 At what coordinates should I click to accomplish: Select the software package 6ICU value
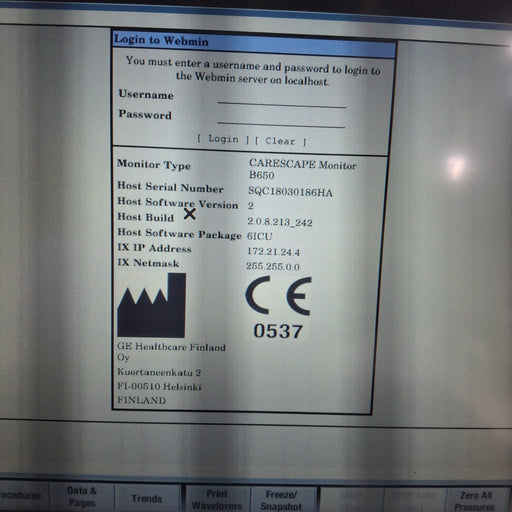click(259, 236)
